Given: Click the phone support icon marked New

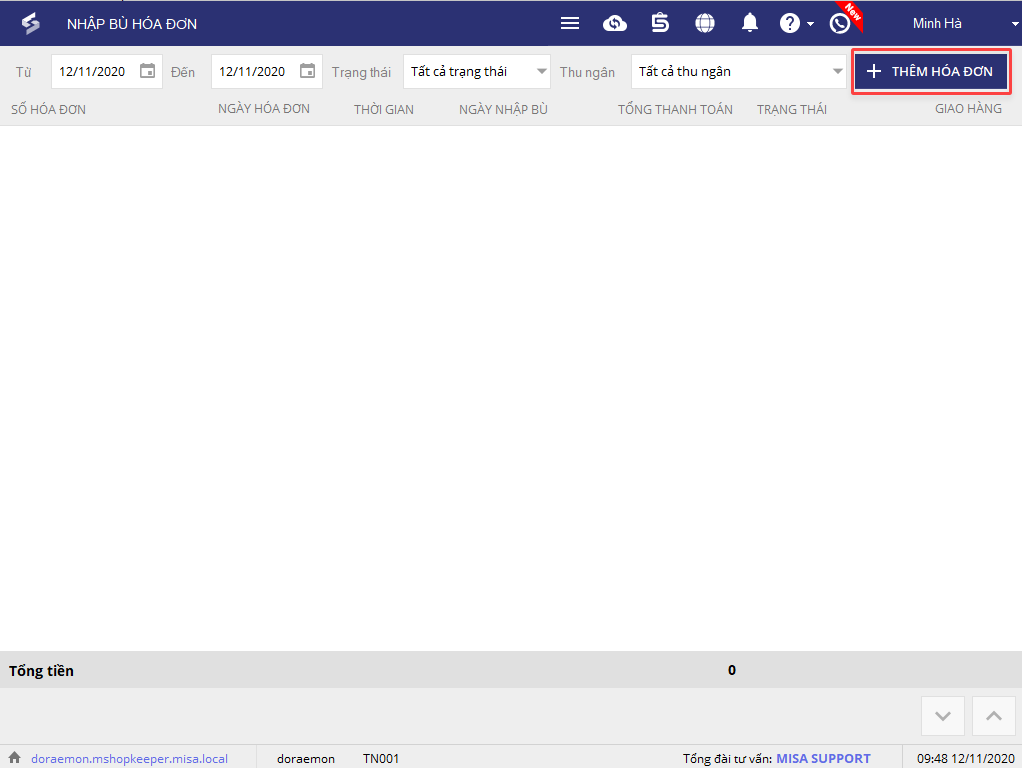Looking at the screenshot, I should 840,23.
